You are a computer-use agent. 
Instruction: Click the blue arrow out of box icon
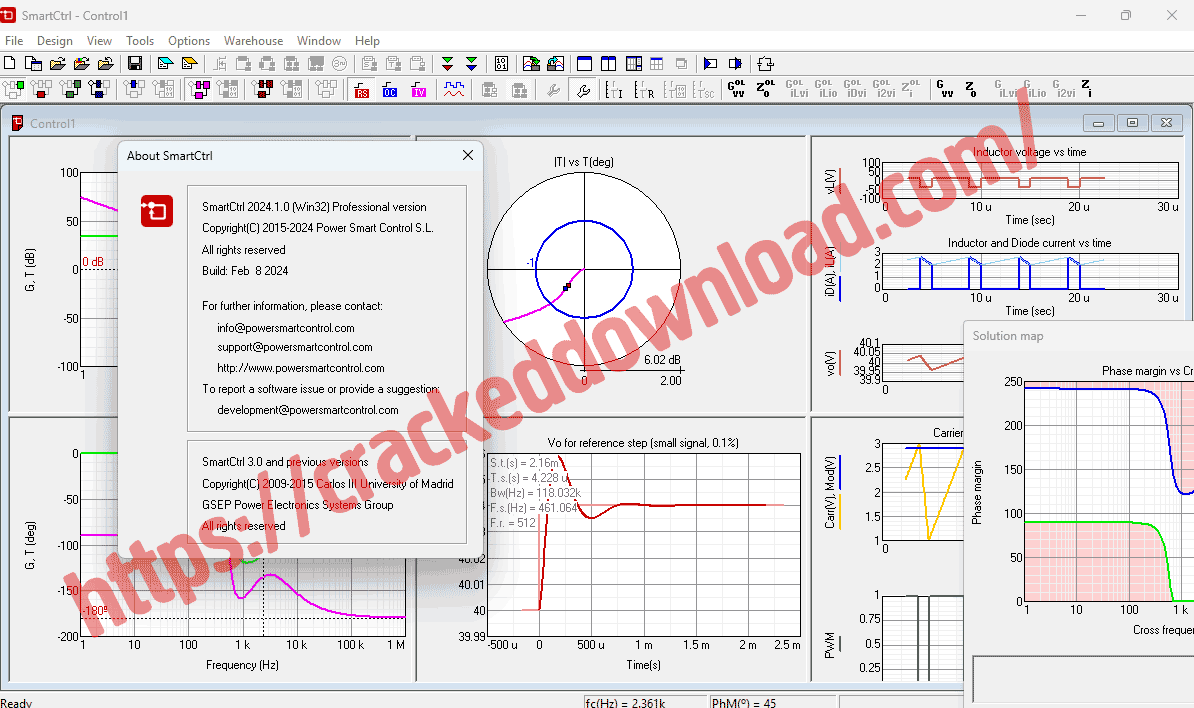click(735, 64)
